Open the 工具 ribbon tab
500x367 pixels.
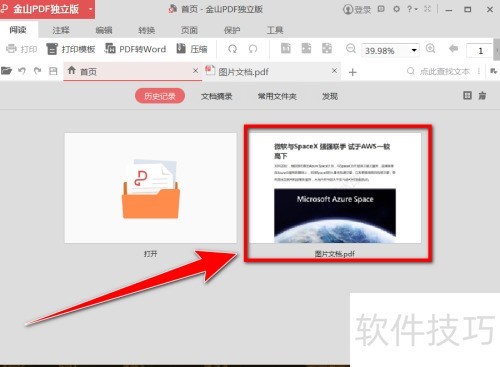coord(275,30)
